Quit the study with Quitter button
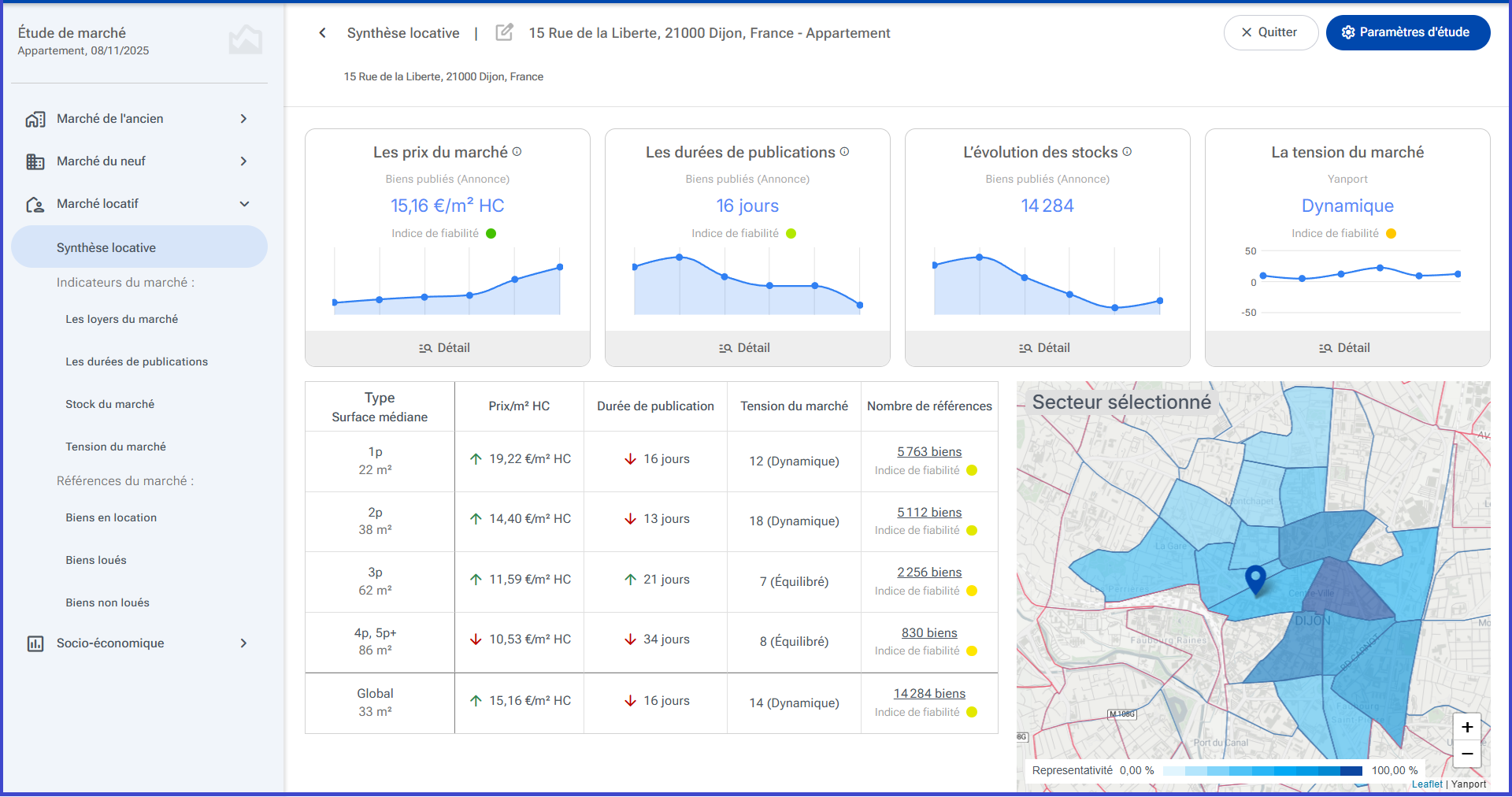Viewport: 1512px width, 797px height. tap(1270, 32)
